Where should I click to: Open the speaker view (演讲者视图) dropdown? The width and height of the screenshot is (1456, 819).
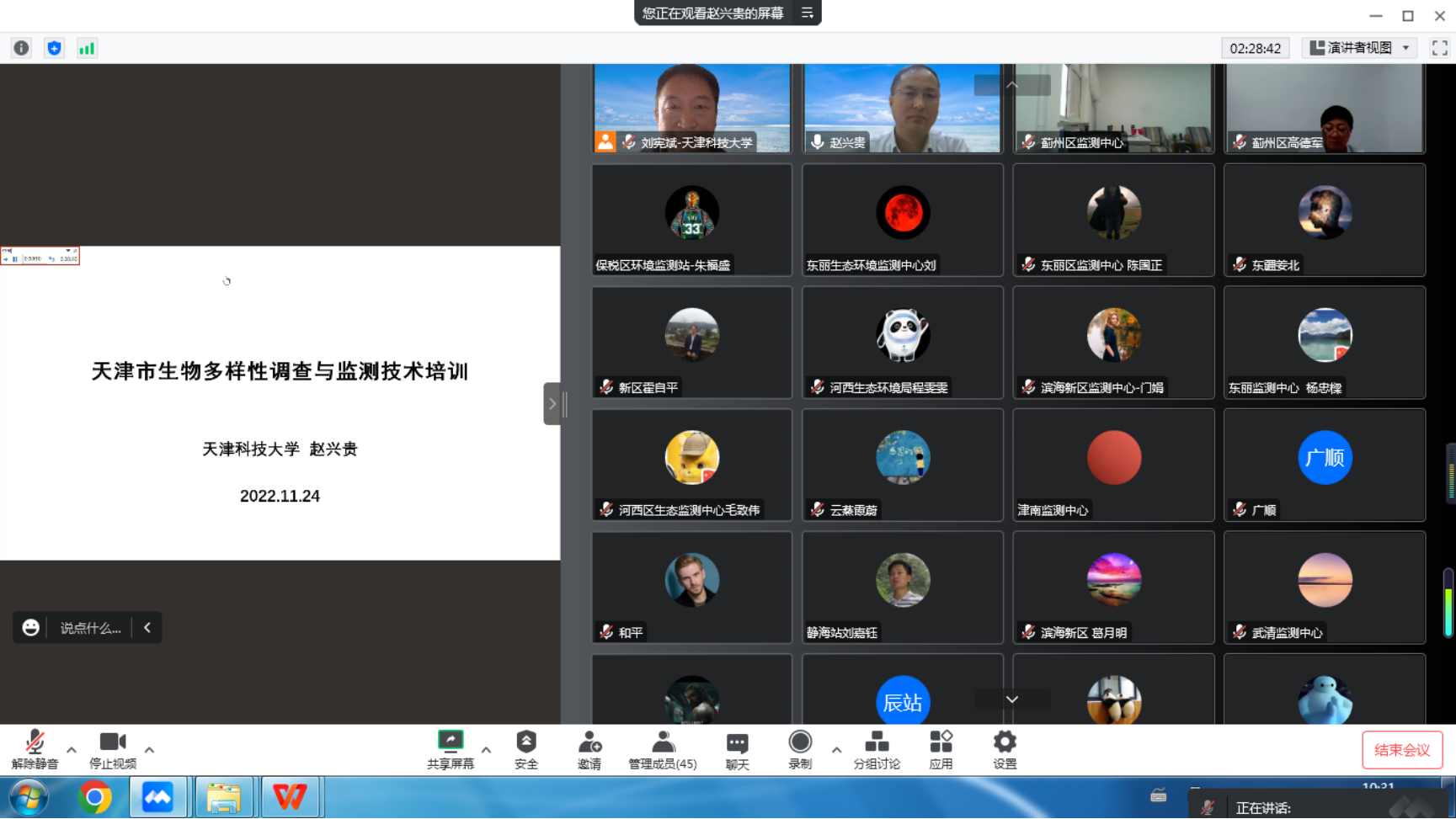point(1360,48)
